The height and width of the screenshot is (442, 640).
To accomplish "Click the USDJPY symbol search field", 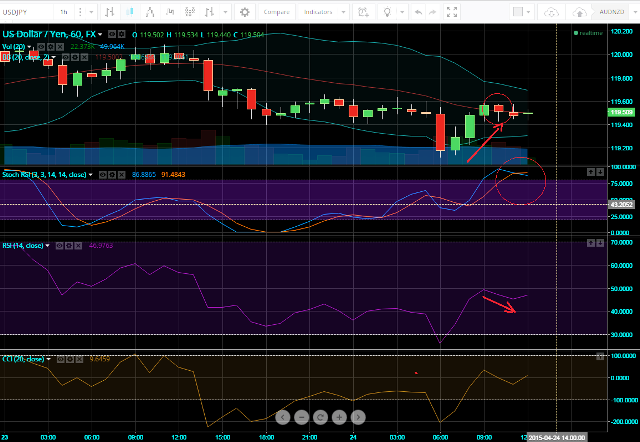I will coord(27,12).
